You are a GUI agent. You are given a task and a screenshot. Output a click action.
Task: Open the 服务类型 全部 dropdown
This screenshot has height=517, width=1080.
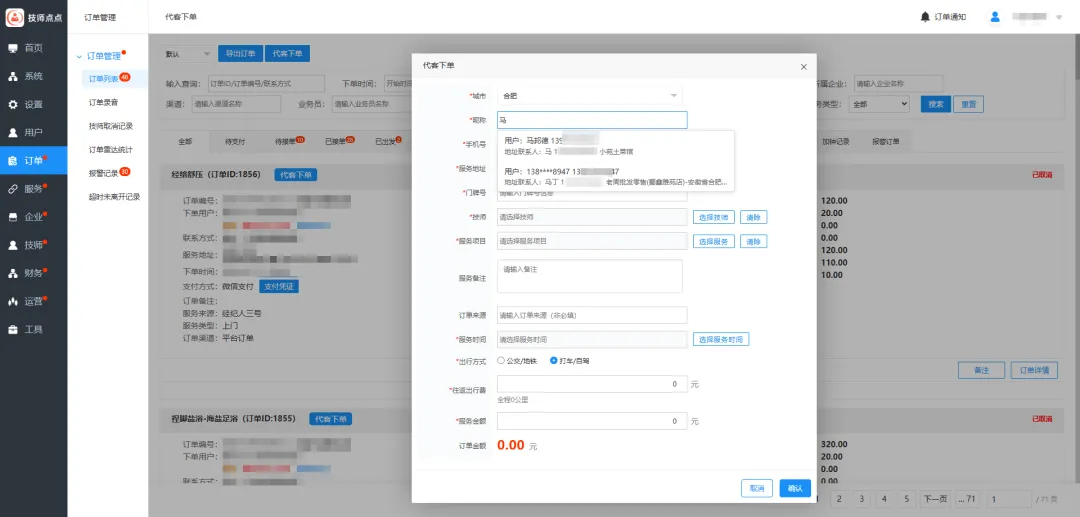(x=880, y=104)
